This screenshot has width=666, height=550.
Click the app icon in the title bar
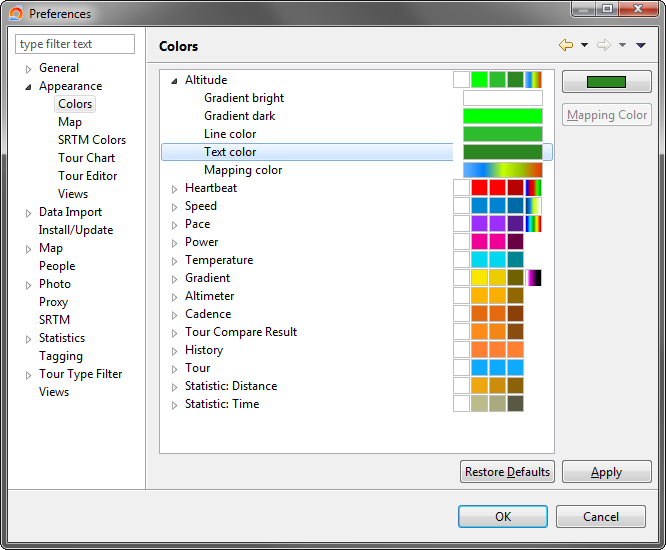point(16,14)
